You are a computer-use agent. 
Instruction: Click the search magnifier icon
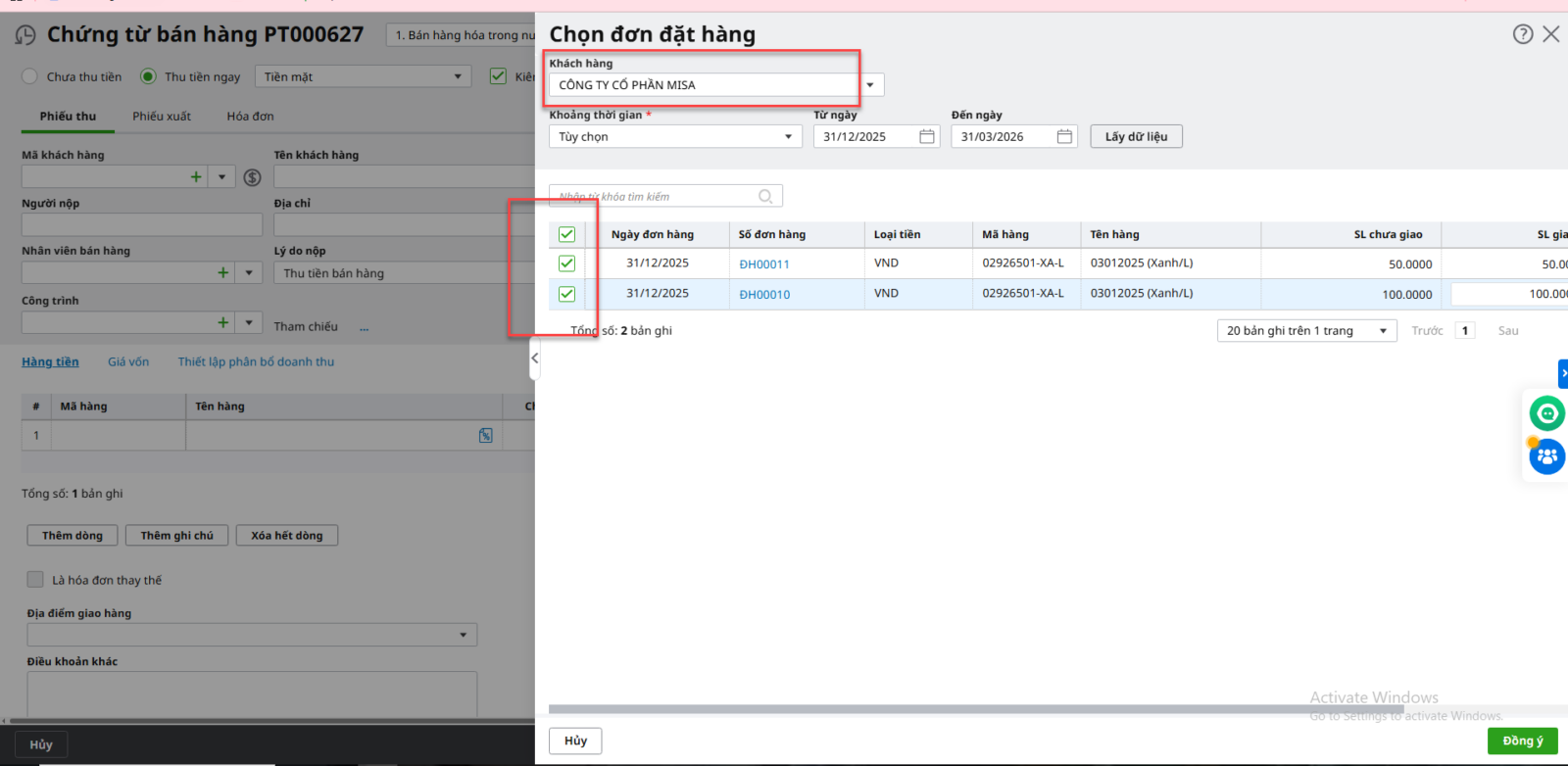765,197
